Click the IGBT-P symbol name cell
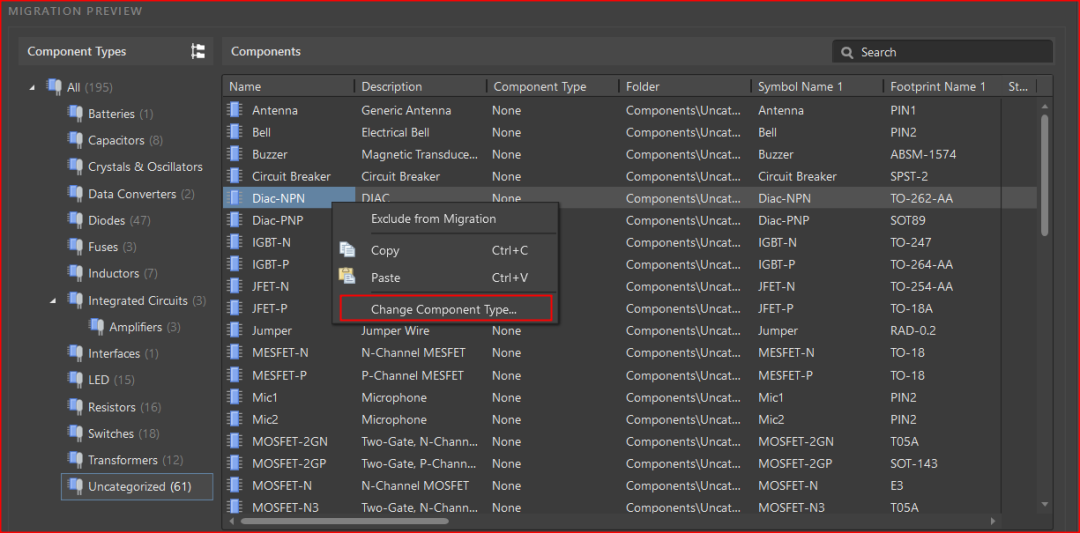1080x533 pixels. pos(777,264)
